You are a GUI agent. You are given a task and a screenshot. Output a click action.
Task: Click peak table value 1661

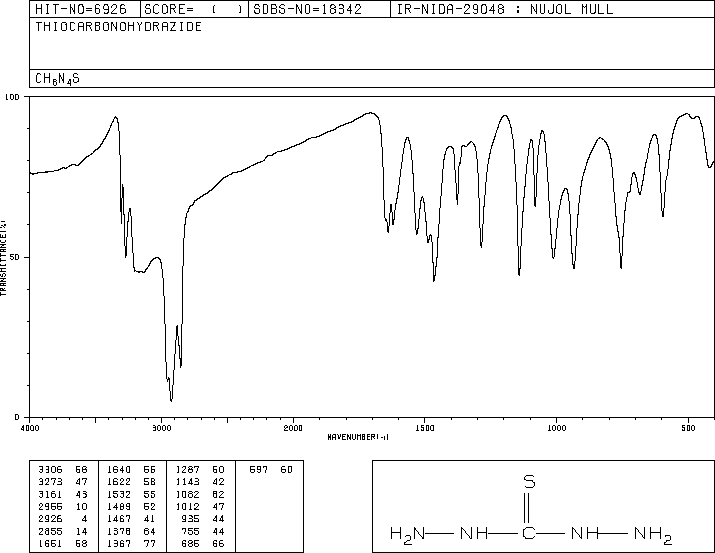click(x=50, y=543)
